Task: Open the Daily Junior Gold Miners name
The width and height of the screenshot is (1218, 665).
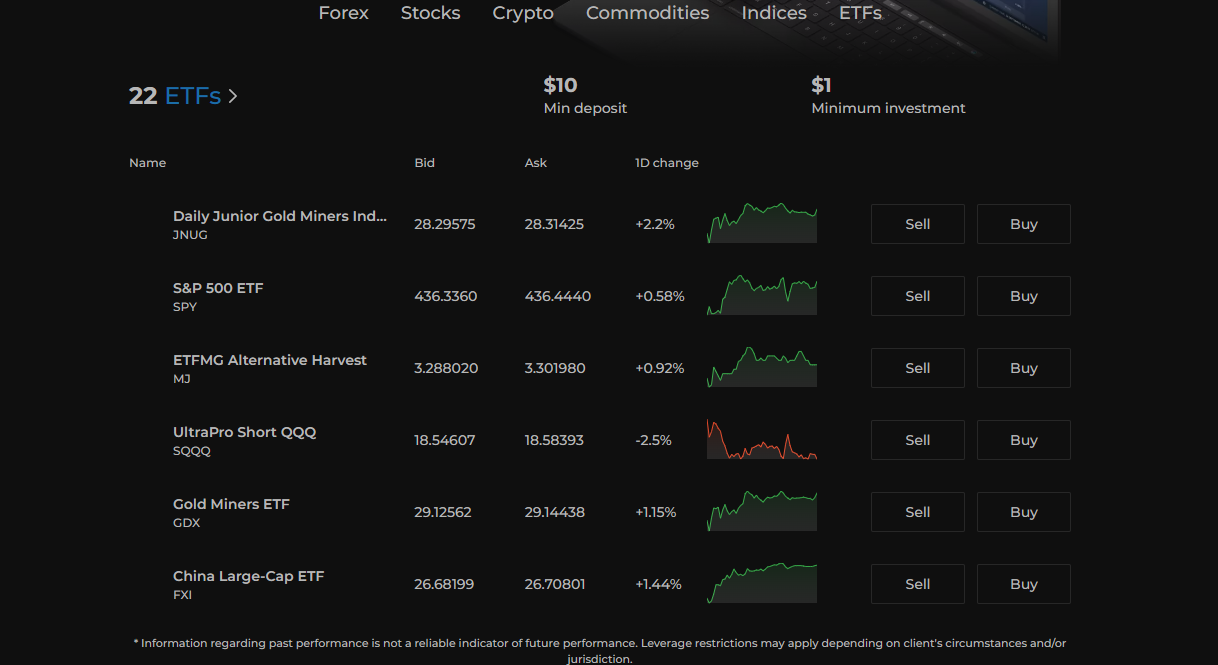Action: (x=280, y=216)
